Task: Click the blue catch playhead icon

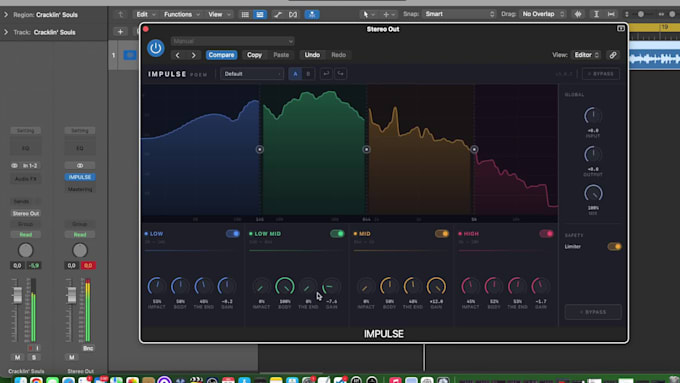Action: tap(312, 14)
